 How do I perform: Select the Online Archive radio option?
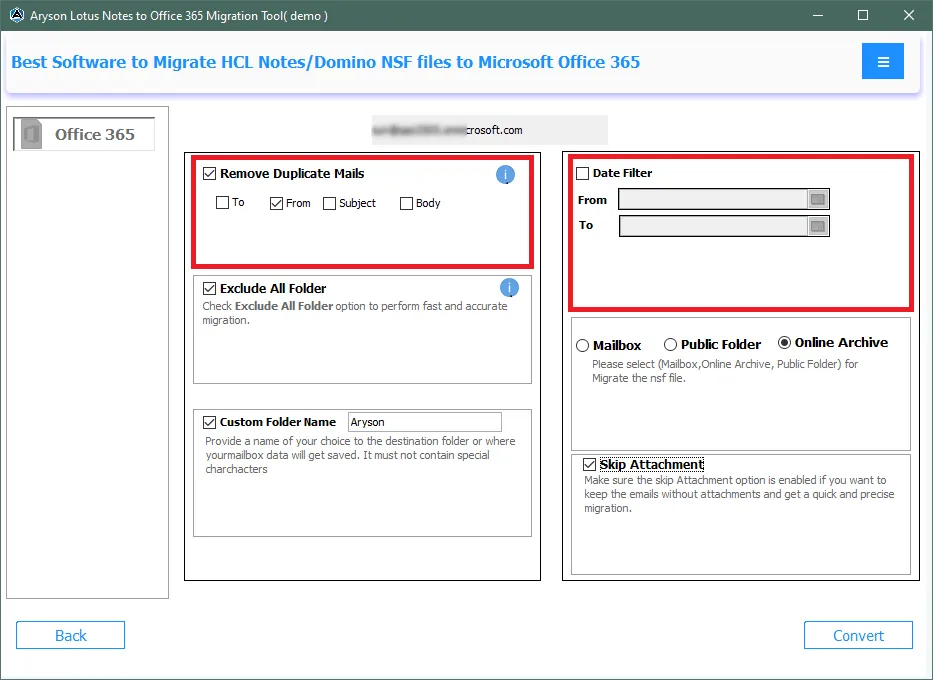point(785,343)
